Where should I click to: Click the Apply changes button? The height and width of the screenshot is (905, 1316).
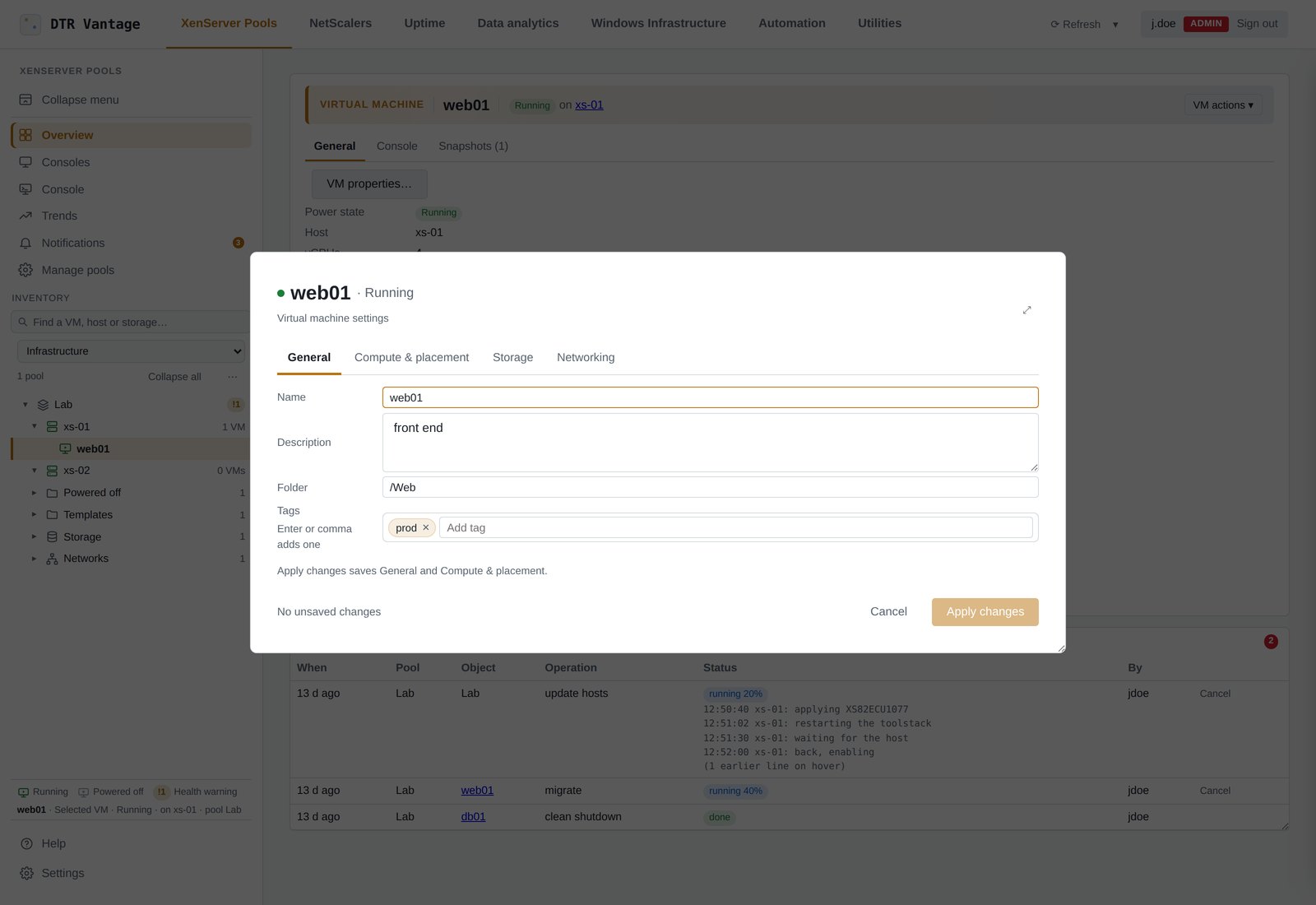(985, 612)
